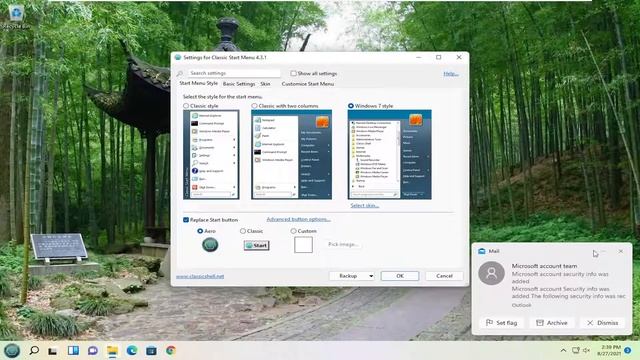Open Chat icon on taskbar
Viewport: 640px width, 360px height.
93,350
